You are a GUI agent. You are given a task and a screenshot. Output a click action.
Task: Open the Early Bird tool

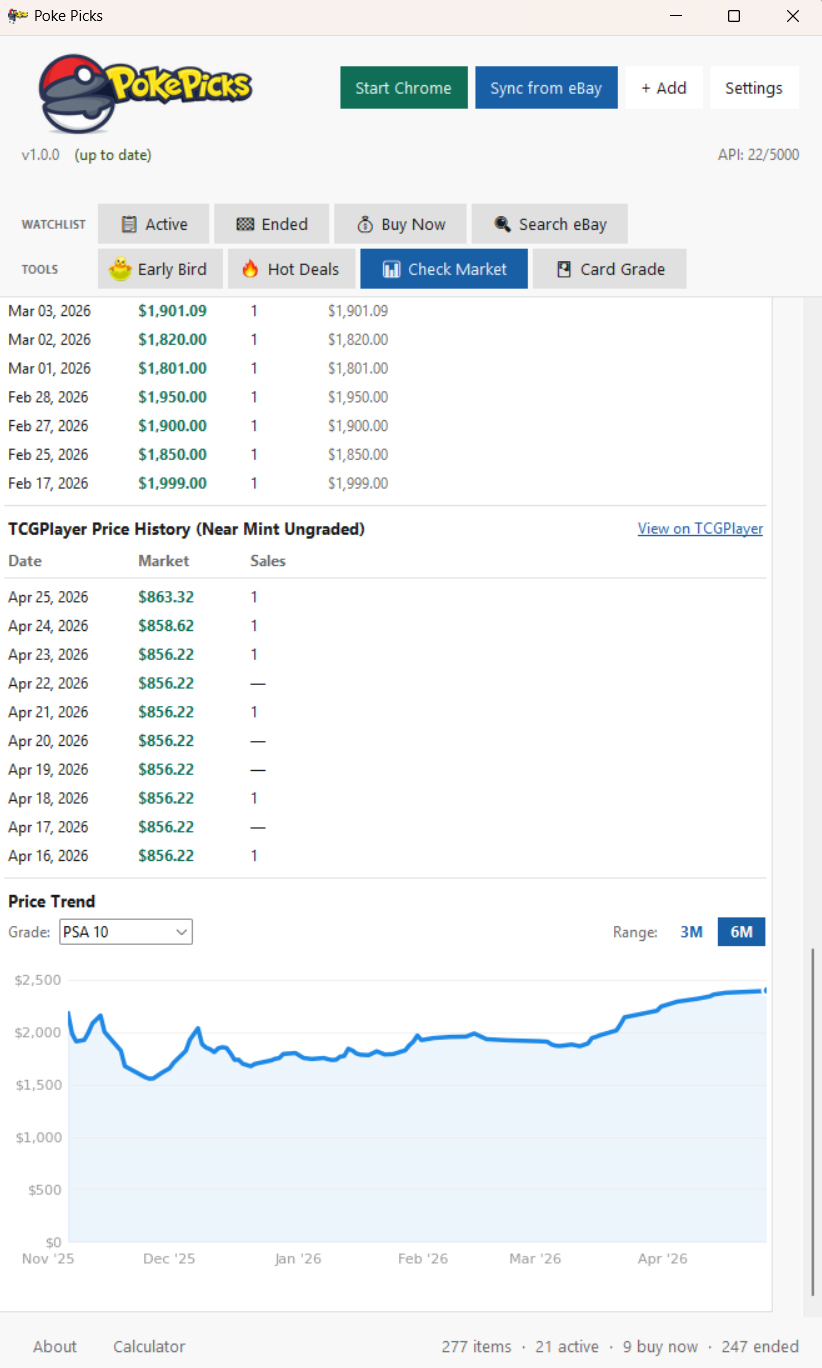pyautogui.click(x=160, y=269)
